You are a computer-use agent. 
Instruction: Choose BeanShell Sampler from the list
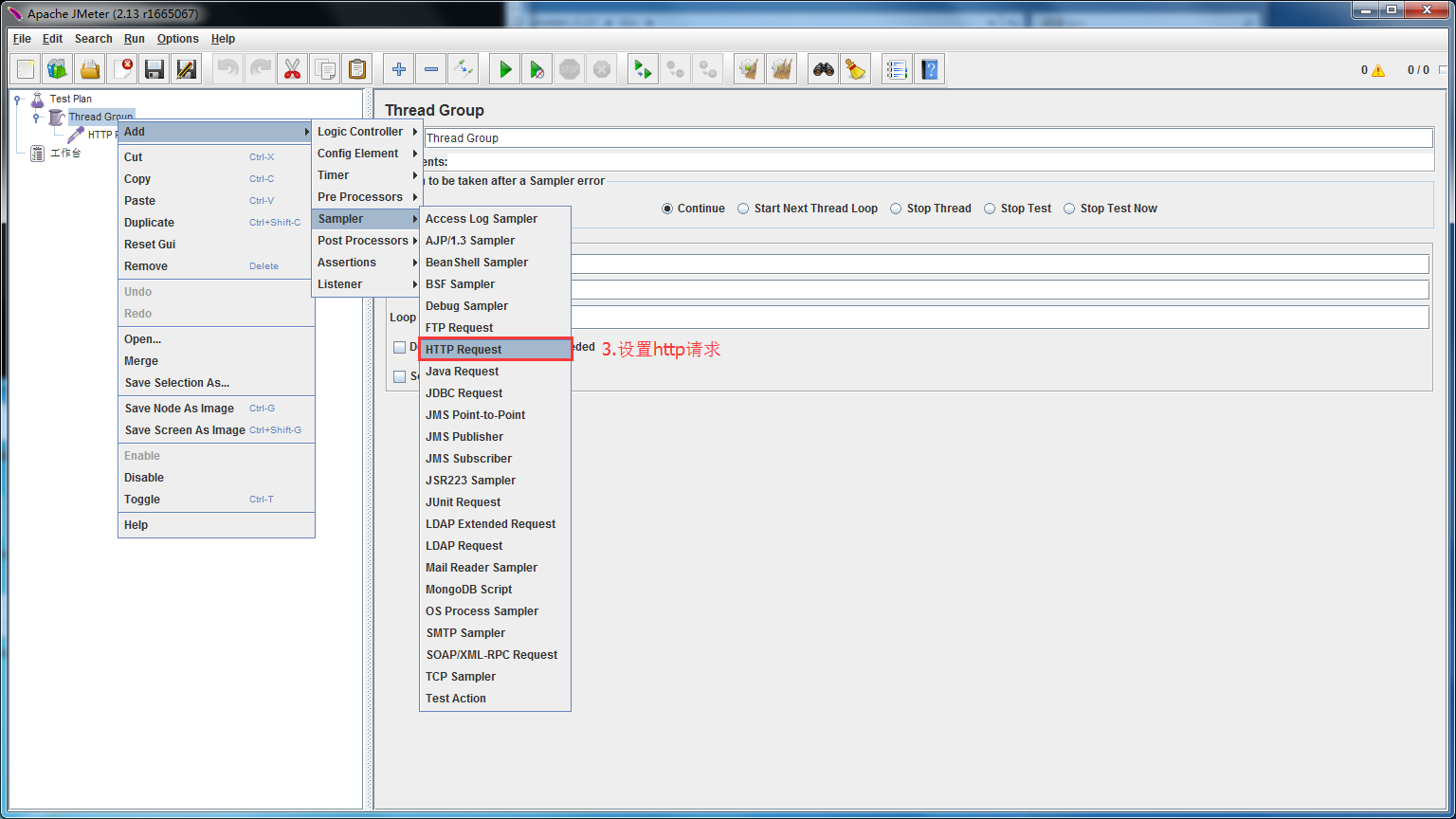coord(496,263)
